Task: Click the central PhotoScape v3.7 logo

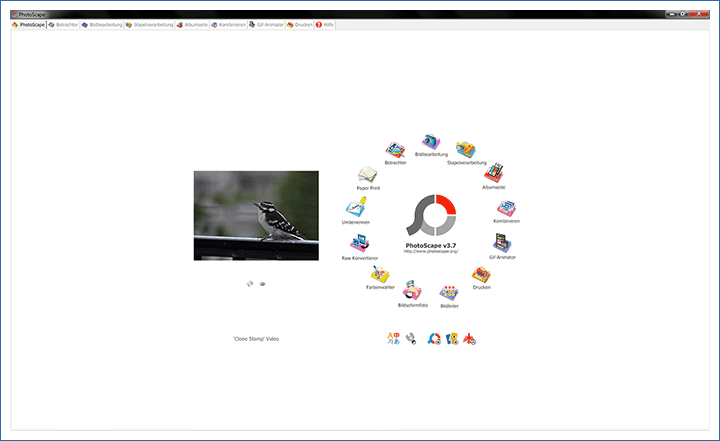Action: [431, 215]
